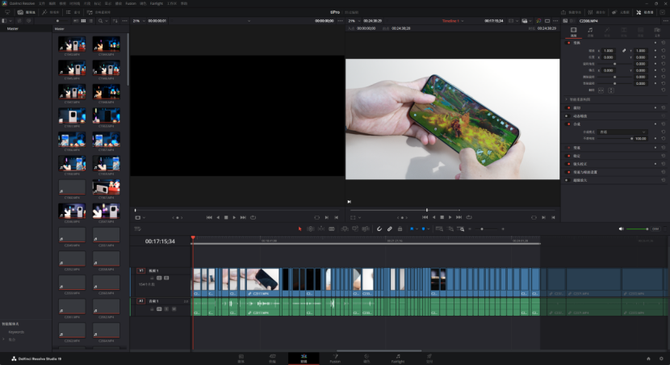This screenshot has height=365, width=670.
Task: Select the Blade edit mode tool
Action: [x=332, y=229]
